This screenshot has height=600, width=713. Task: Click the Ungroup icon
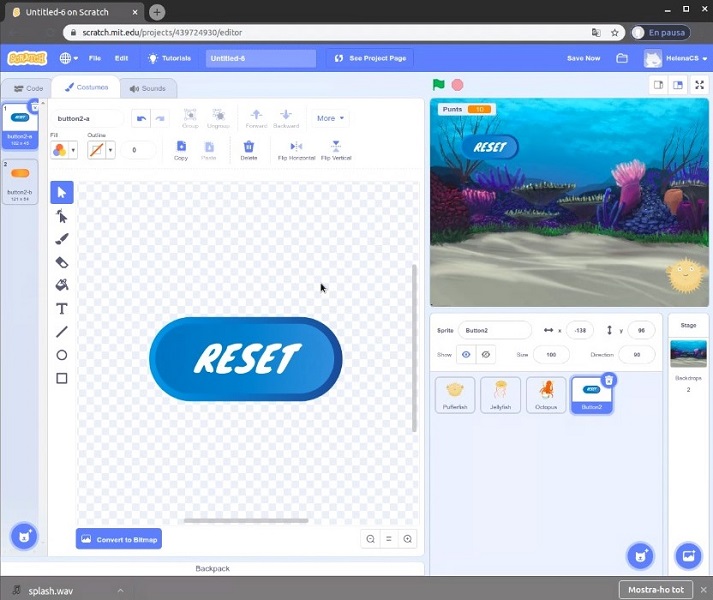pyautogui.click(x=218, y=118)
